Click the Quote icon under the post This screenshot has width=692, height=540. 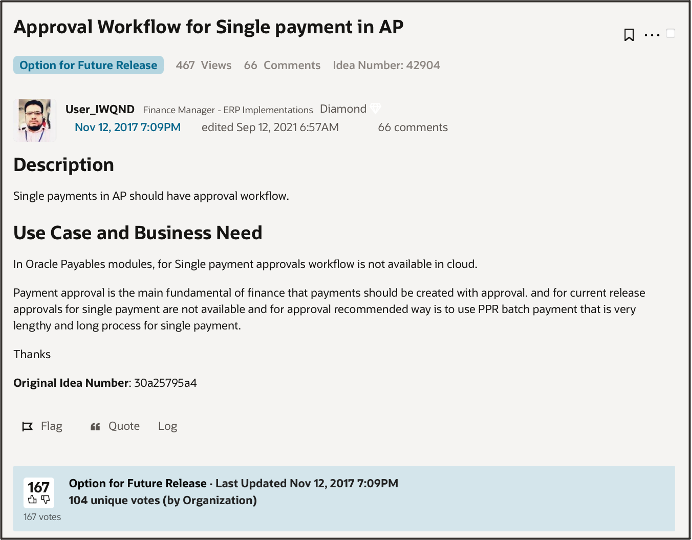click(x=95, y=427)
